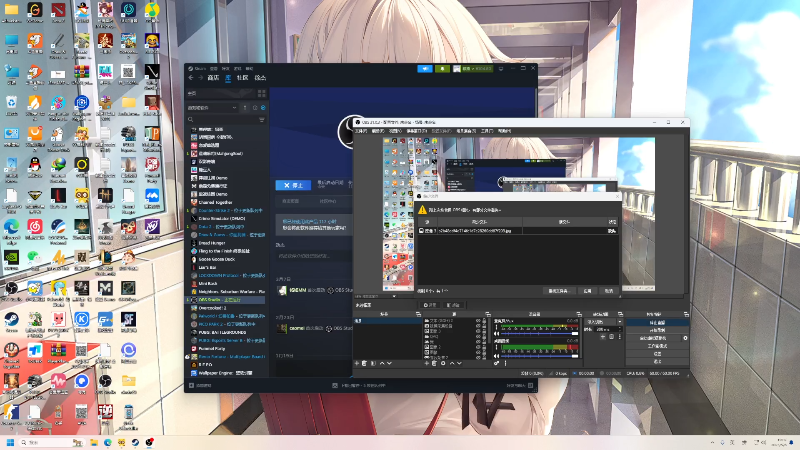Switch Steam library to grid view icon
Image resolution: width=800 pixels, height=450 pixels.
(x=262, y=93)
